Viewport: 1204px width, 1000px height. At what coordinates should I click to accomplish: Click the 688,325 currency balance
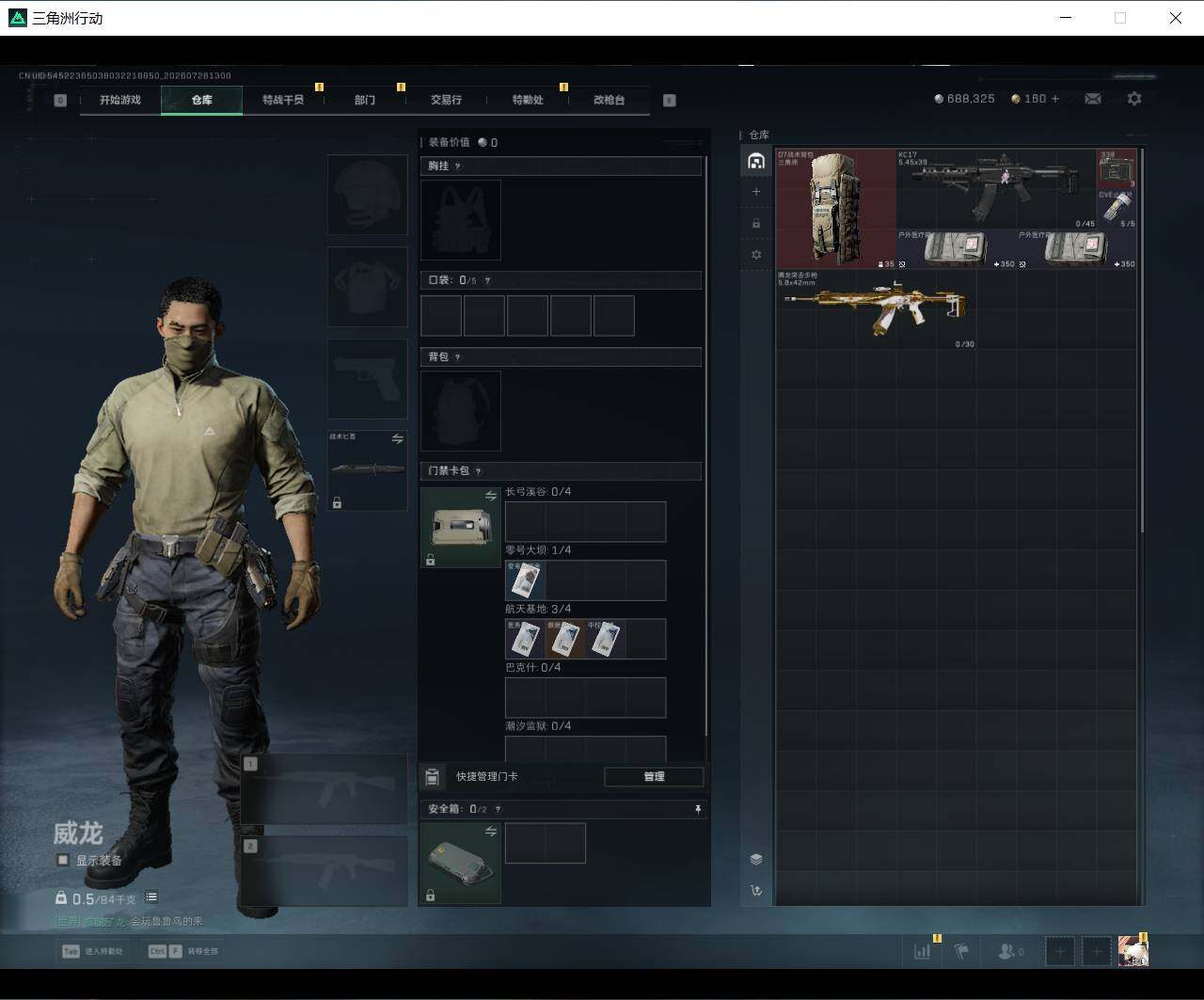[964, 99]
